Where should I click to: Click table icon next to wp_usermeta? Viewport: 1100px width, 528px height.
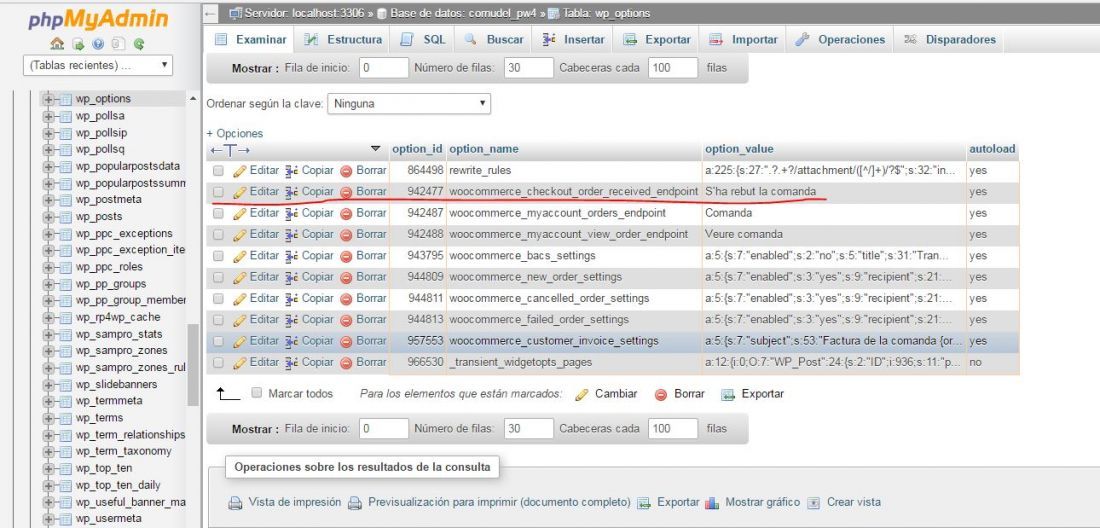pyautogui.click(x=66, y=519)
